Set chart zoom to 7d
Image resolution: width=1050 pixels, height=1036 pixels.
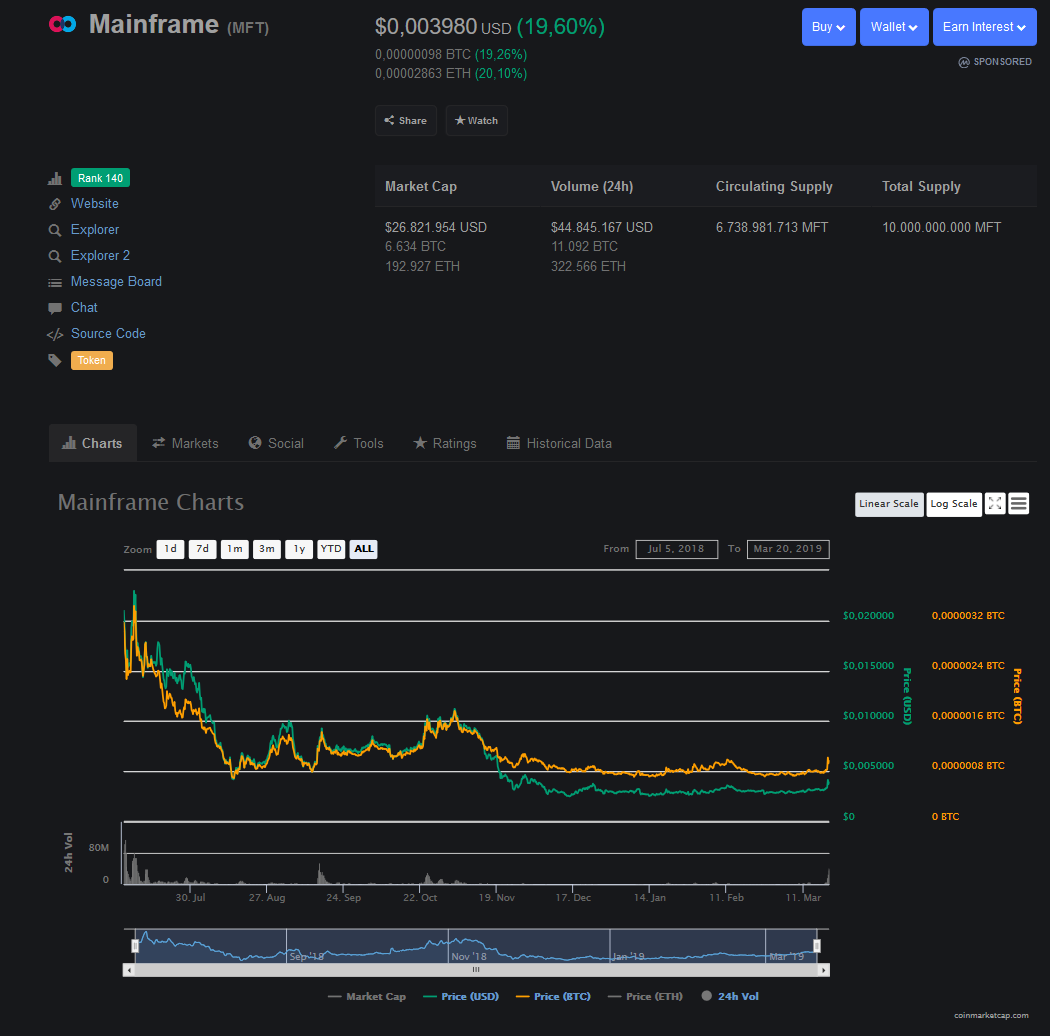tap(203, 549)
